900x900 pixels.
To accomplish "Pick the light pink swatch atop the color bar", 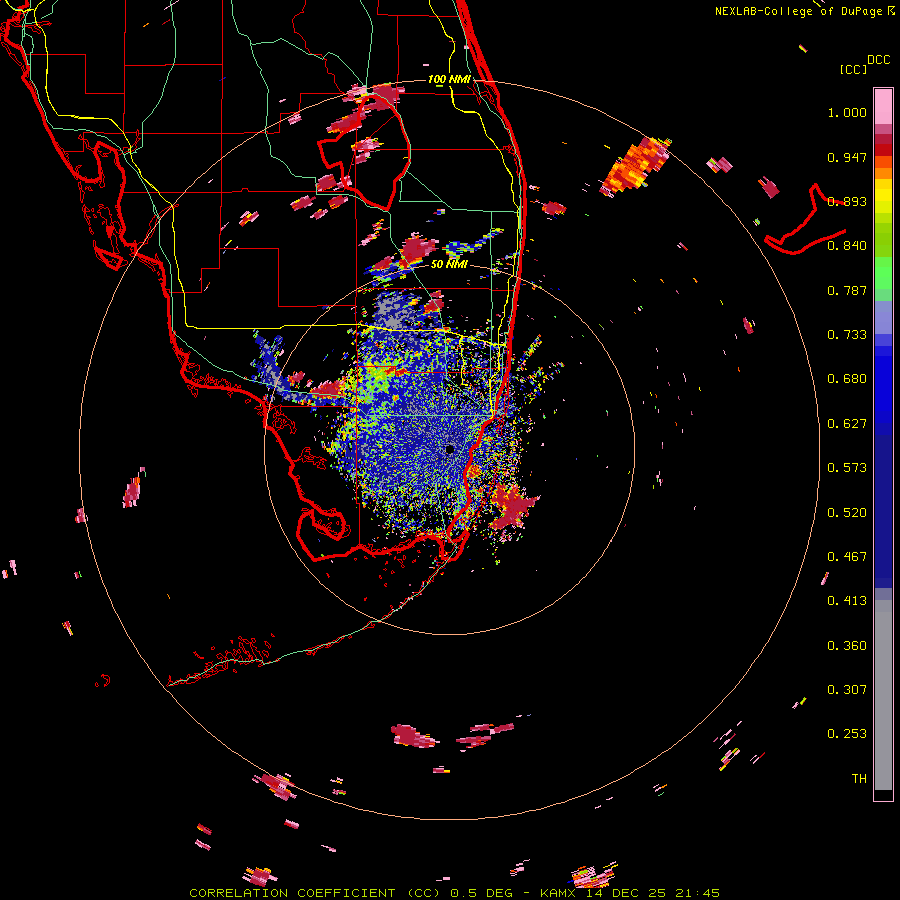I will [x=883, y=106].
